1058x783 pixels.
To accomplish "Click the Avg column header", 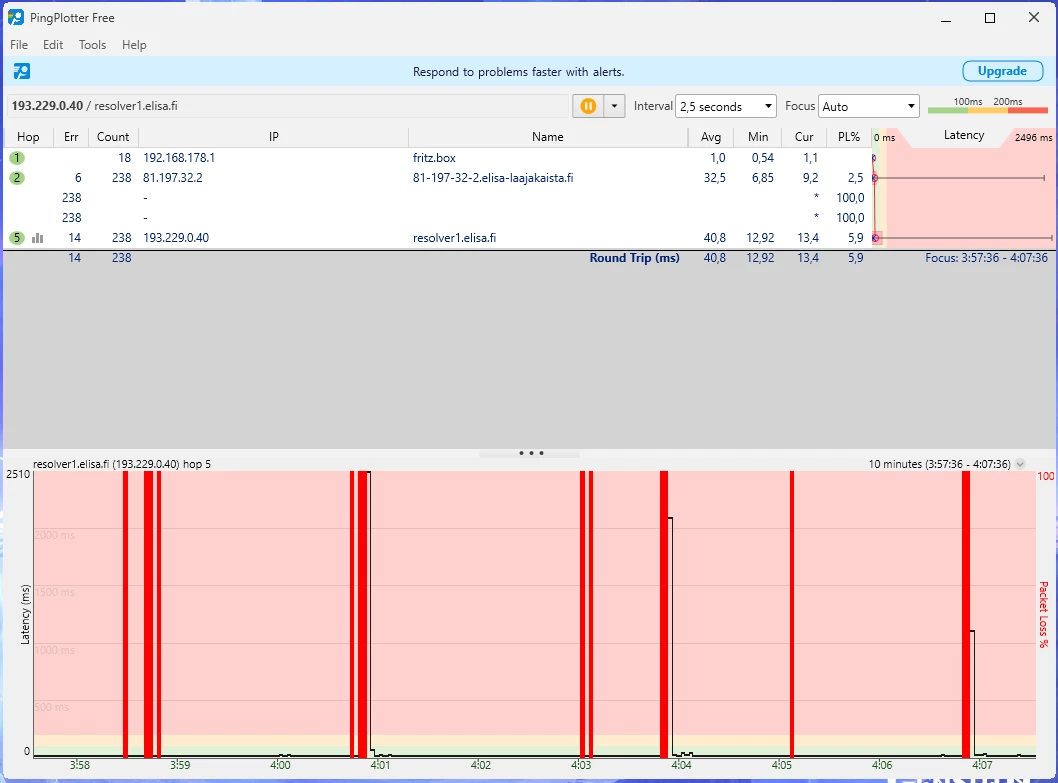I will point(711,137).
